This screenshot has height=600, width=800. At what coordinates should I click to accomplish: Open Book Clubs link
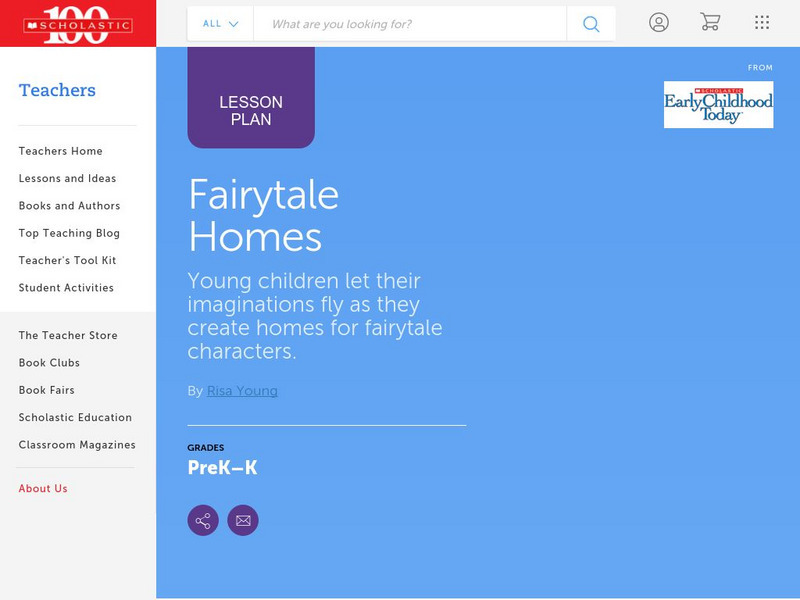tap(49, 363)
